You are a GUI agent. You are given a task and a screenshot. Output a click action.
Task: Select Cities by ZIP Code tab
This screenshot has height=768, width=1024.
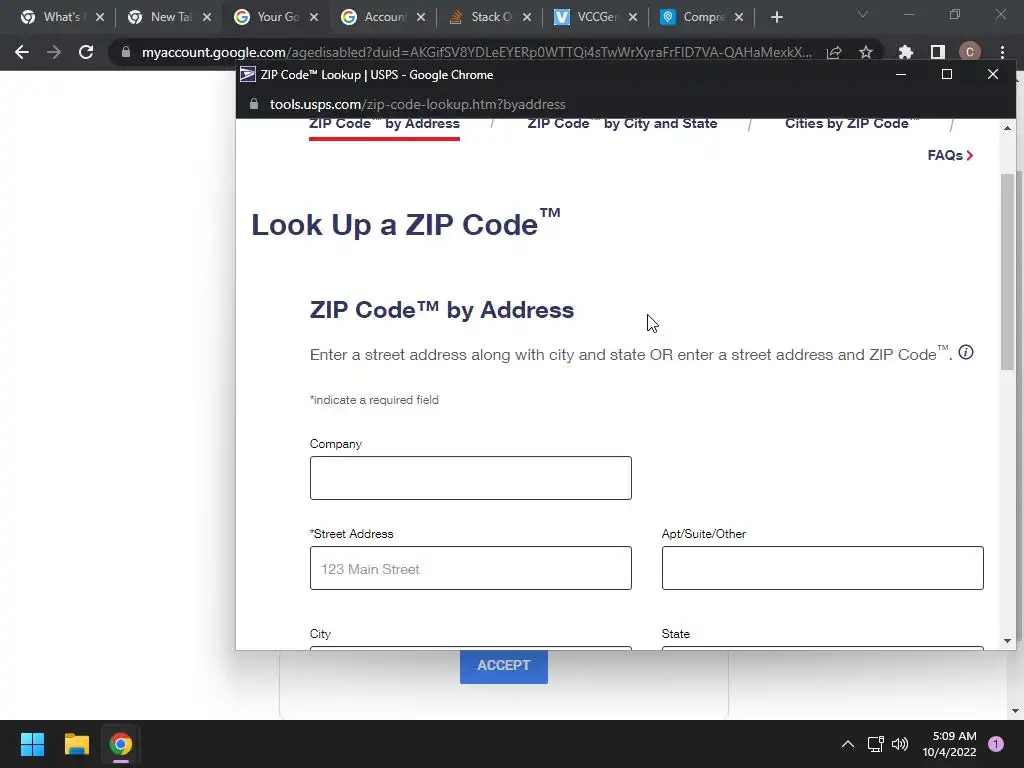point(852,124)
